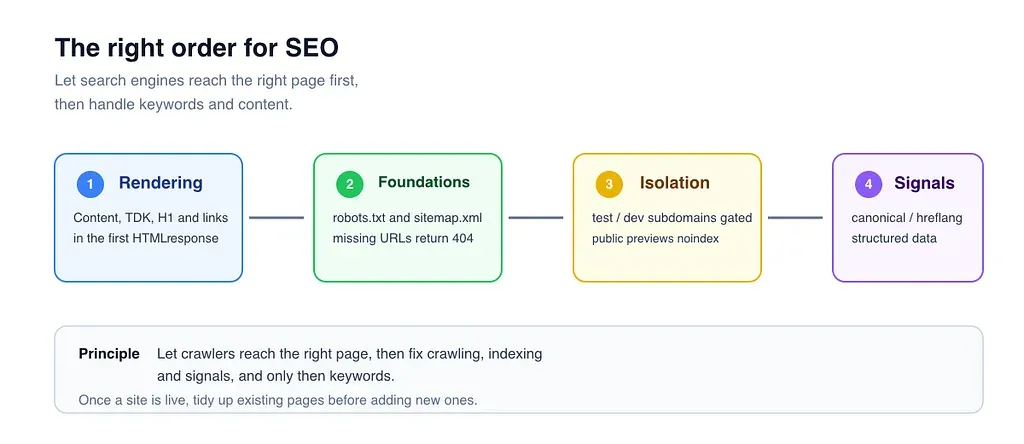Click the yellow number 3 circle
Screen dimensions: 1024x444
(609, 184)
